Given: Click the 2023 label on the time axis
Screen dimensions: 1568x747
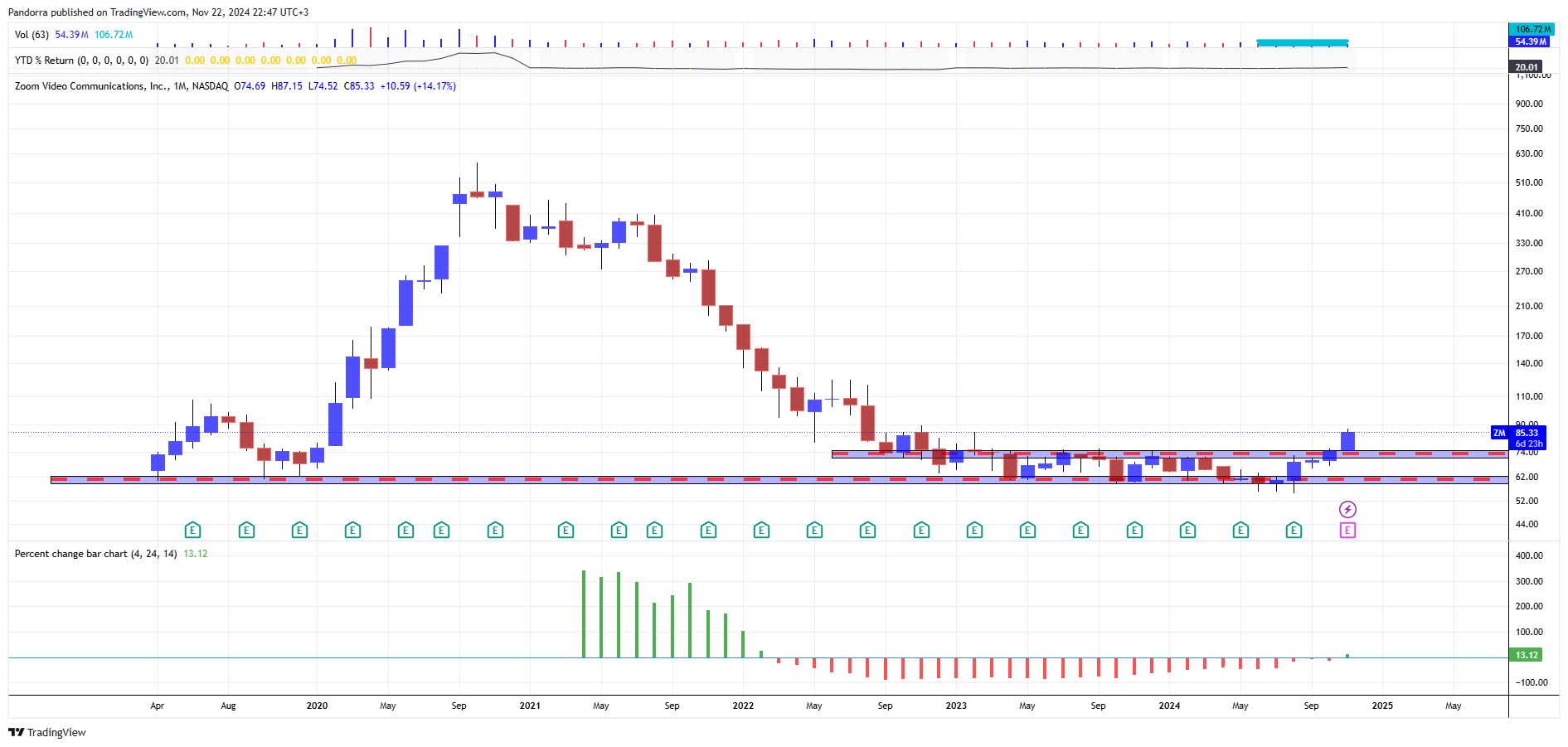Looking at the screenshot, I should (x=956, y=706).
